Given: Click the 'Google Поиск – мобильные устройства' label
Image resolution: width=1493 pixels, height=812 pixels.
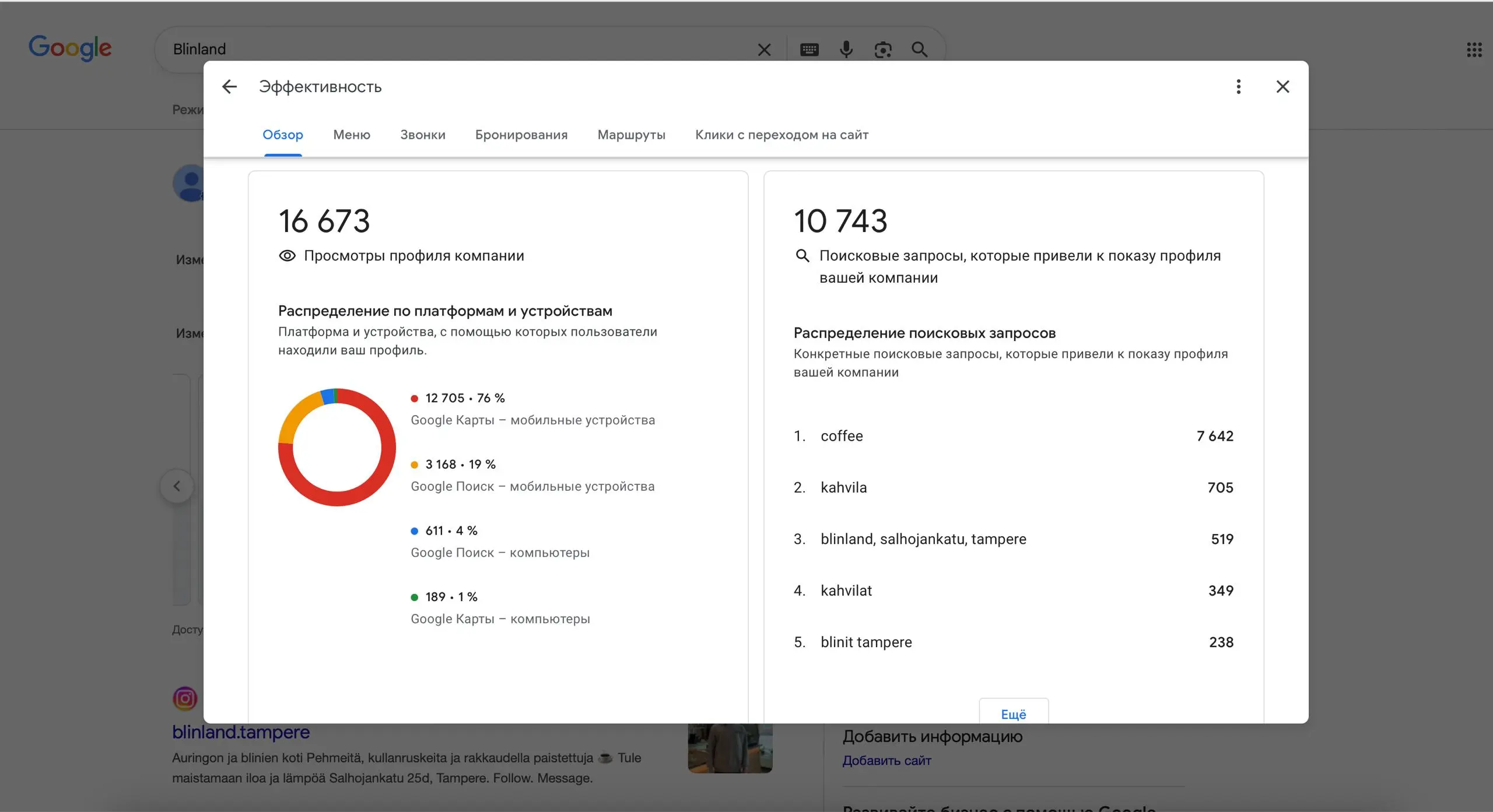Looking at the screenshot, I should (532, 487).
